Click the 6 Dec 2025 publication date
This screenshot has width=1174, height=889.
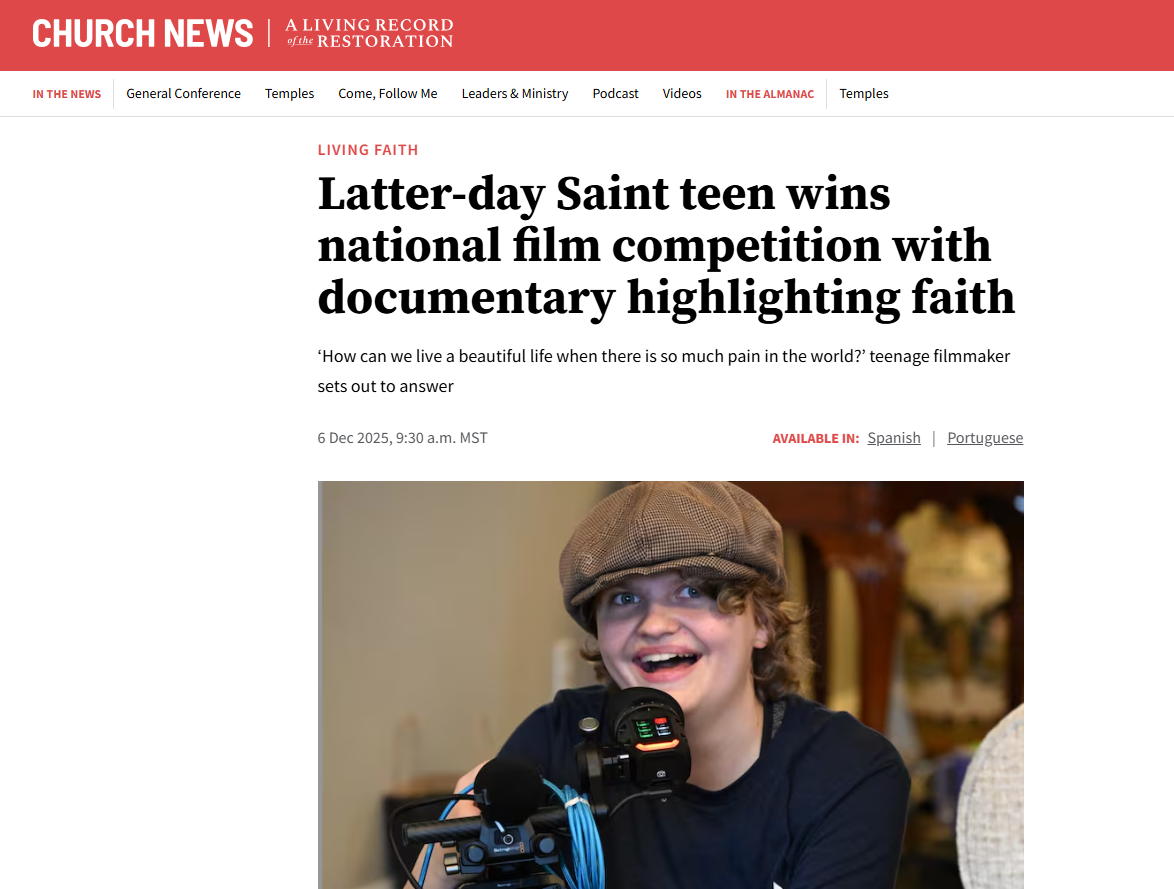(402, 437)
